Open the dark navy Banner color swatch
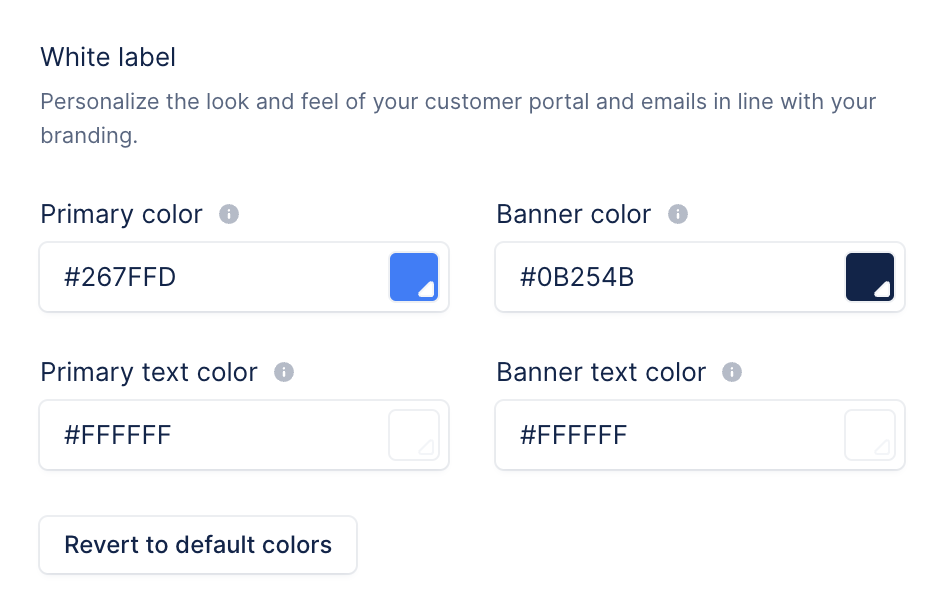Viewport: 942px width, 616px height. pos(869,277)
